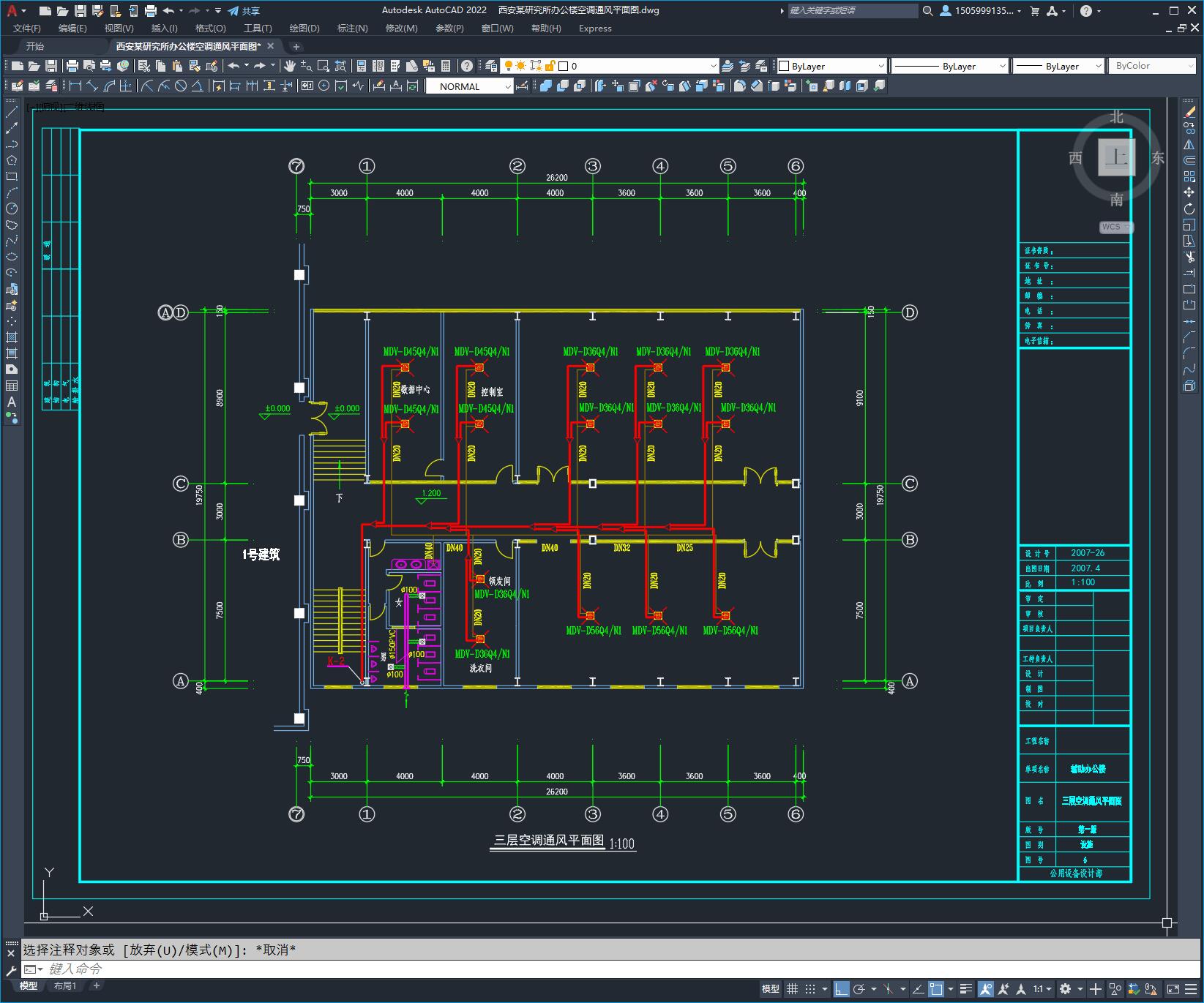Viewport: 1204px width, 1003px height.
Task: Open the 绘图(D) menu
Action: (x=304, y=29)
